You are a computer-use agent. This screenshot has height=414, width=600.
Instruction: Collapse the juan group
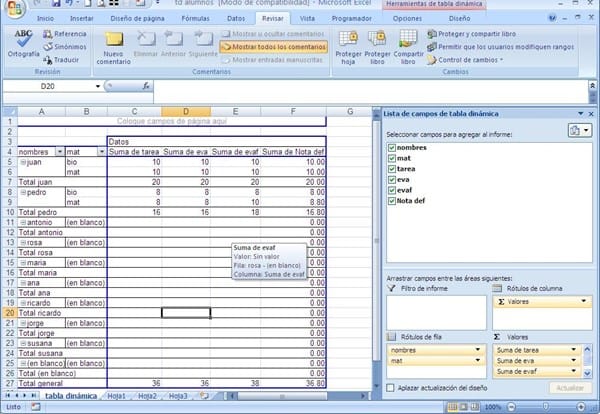coord(23,162)
